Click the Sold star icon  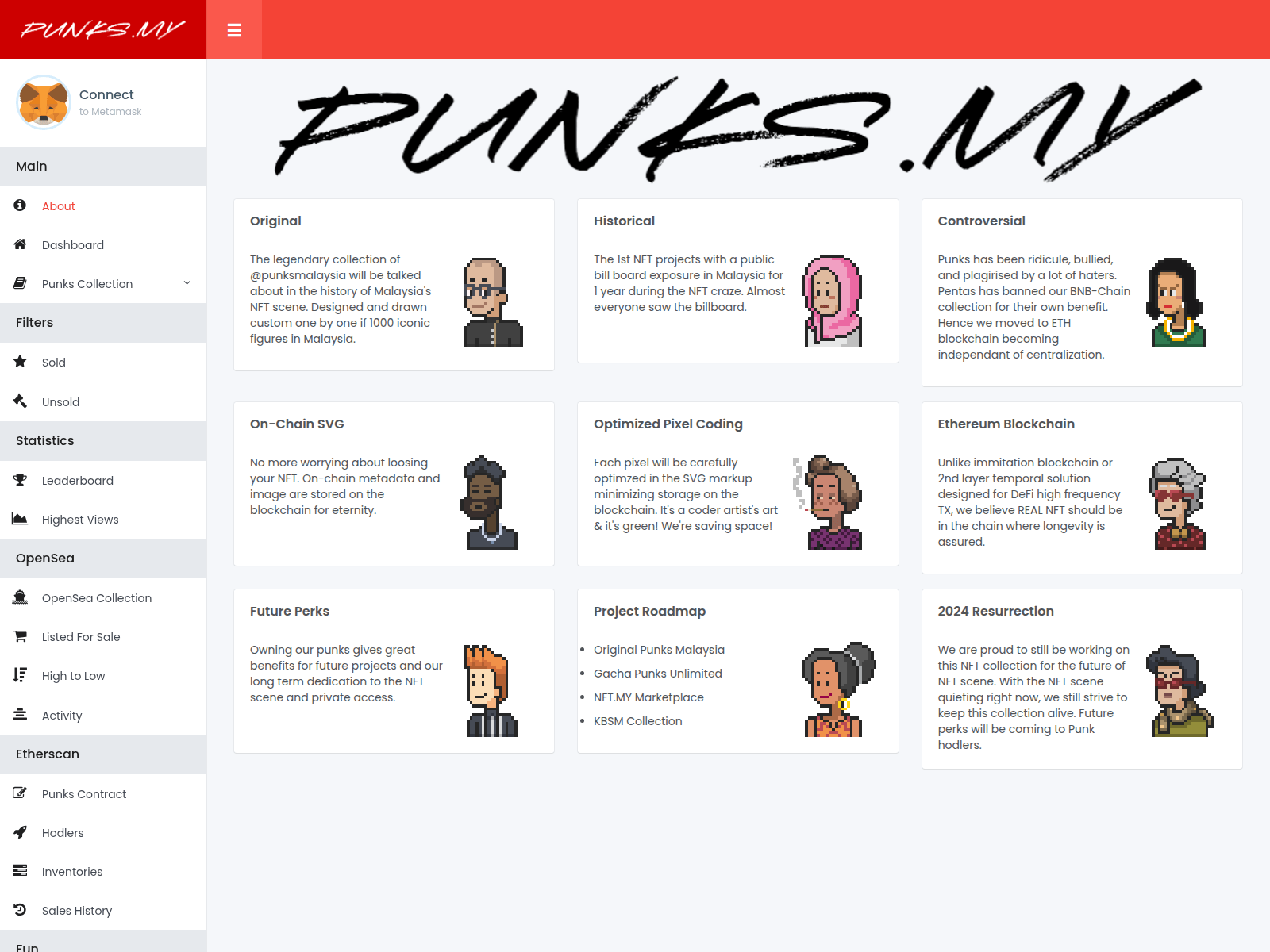pyautogui.click(x=21, y=362)
